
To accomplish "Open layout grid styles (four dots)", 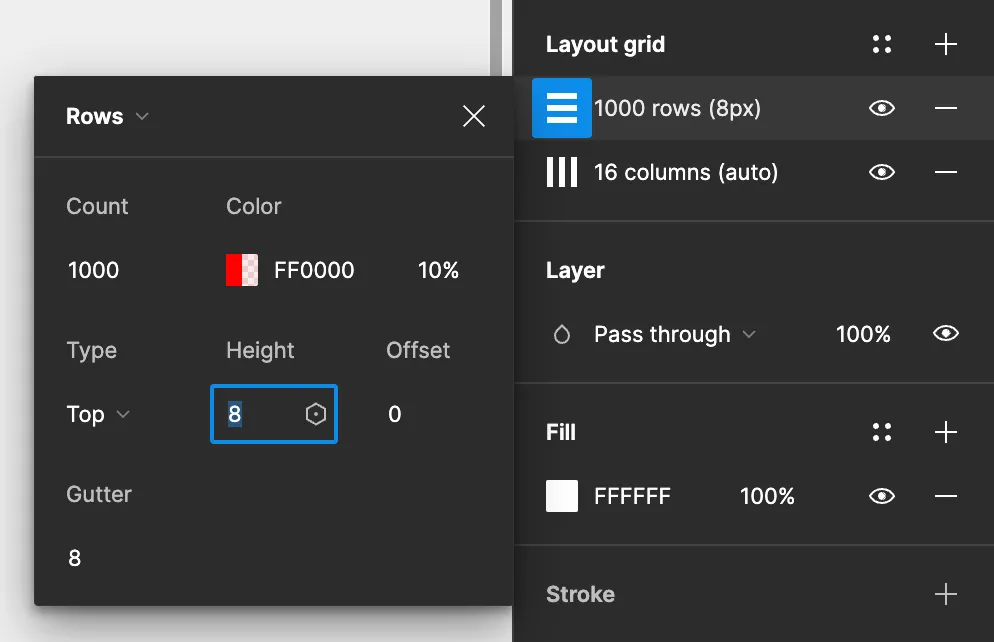I will click(x=881, y=44).
